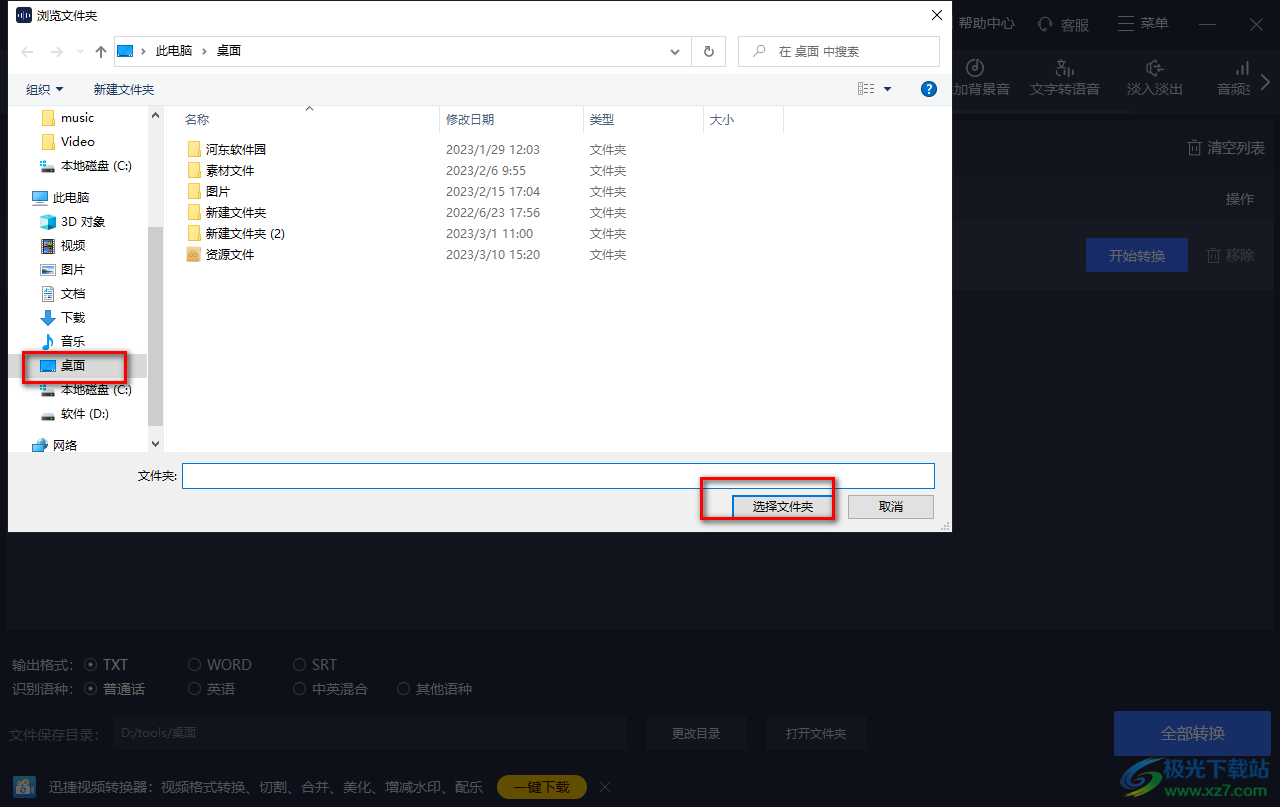This screenshot has width=1280, height=807.
Task: Select 新建文件夹 (2) folder
Action: [245, 233]
